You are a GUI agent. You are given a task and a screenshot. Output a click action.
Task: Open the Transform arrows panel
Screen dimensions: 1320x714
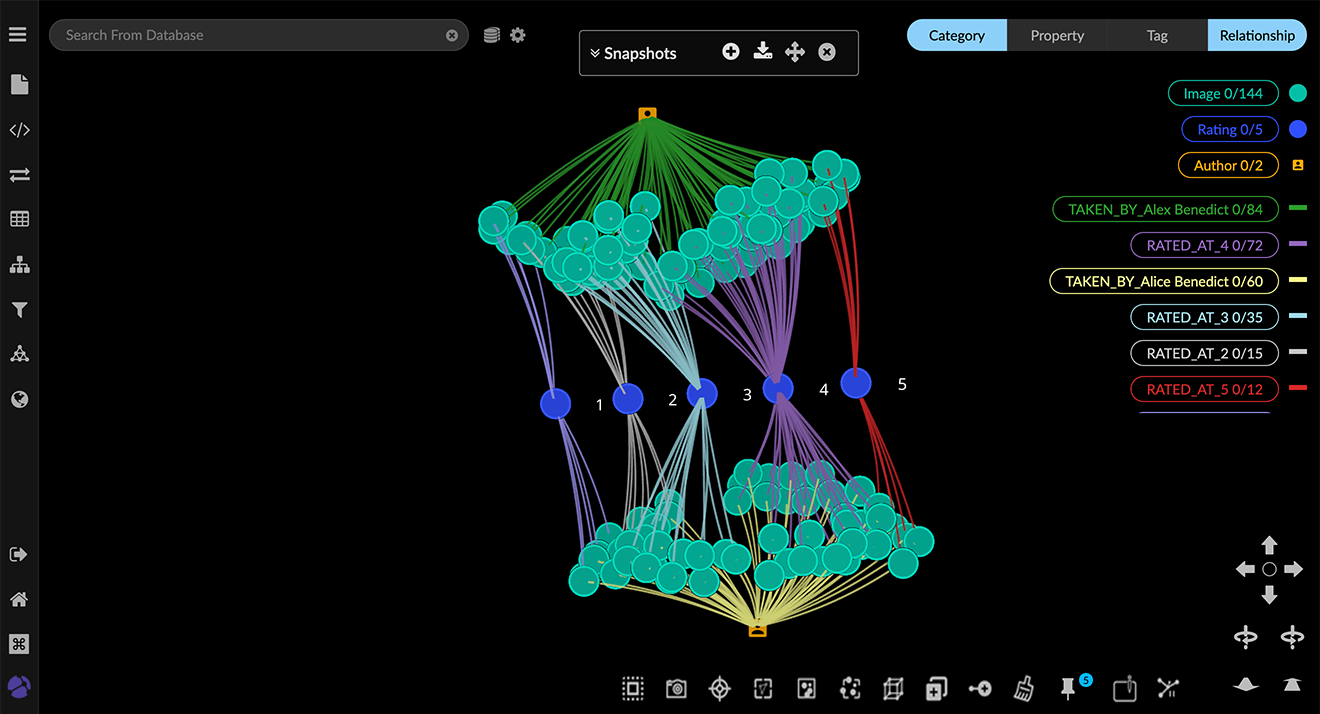(19, 175)
